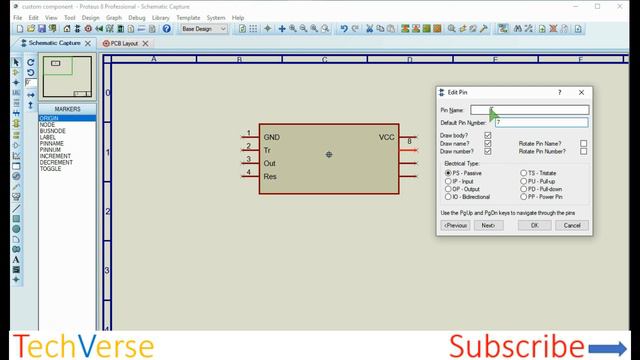Enable the Rotate Pin Name checkbox
The height and width of the screenshot is (360, 640).
click(x=583, y=143)
